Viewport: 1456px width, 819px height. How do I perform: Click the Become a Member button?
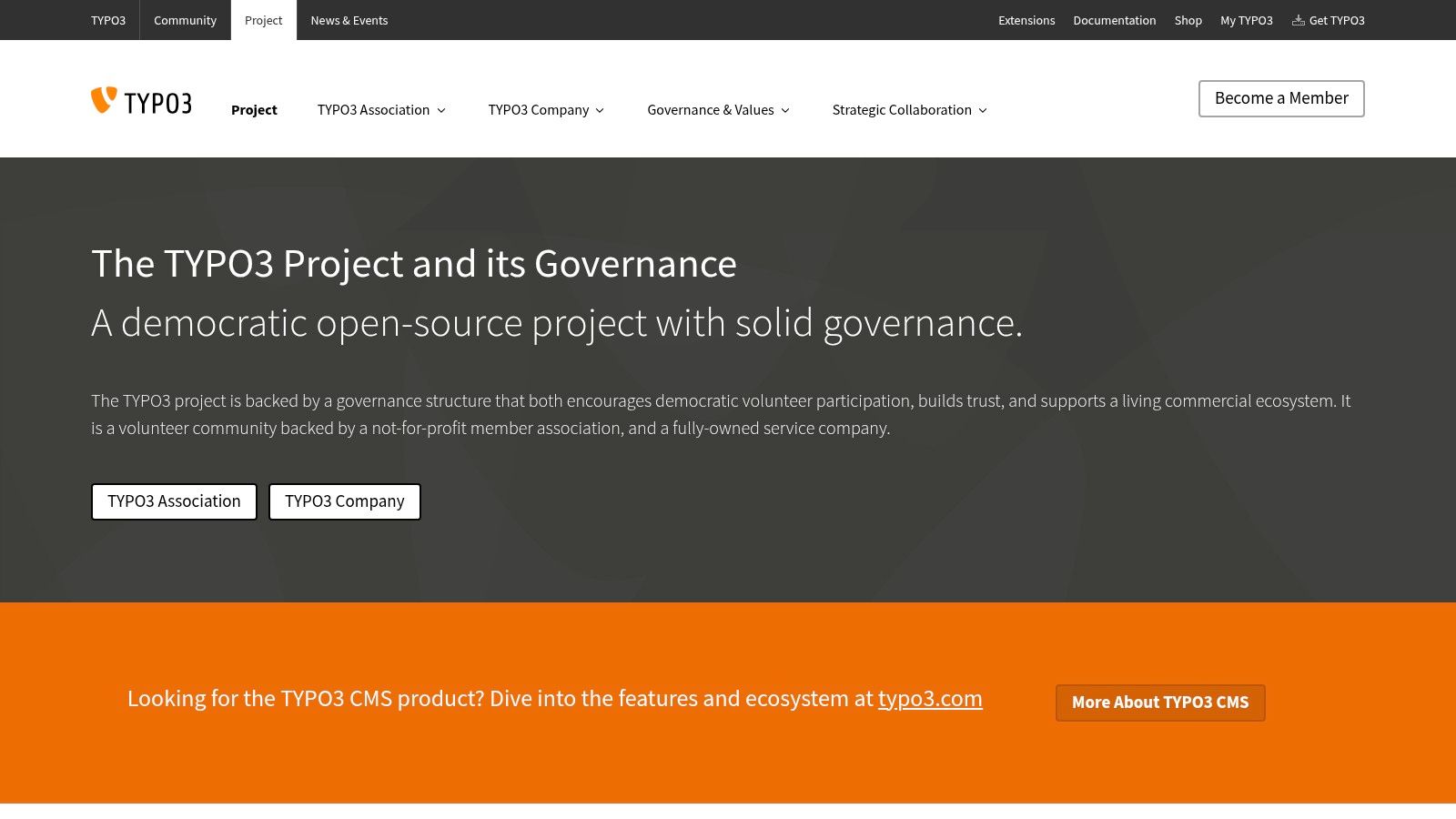pyautogui.click(x=1280, y=98)
